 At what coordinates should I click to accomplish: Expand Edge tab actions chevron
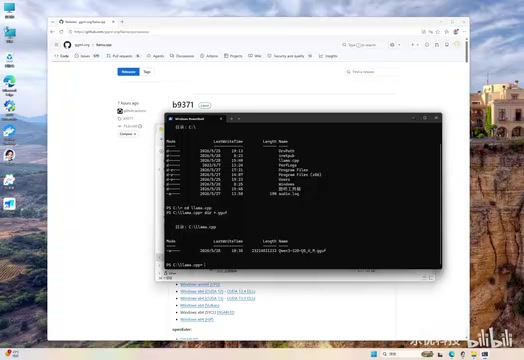click(x=52, y=22)
